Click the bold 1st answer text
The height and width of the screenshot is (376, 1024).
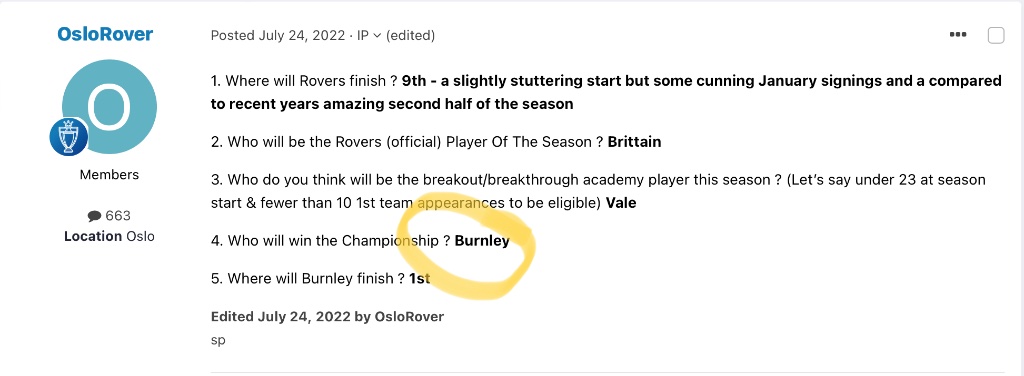(x=419, y=279)
